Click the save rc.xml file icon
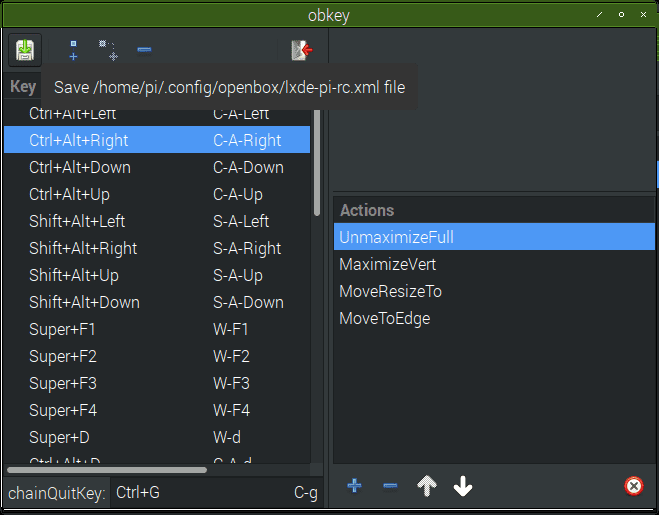This screenshot has width=659, height=515. [x=25, y=50]
